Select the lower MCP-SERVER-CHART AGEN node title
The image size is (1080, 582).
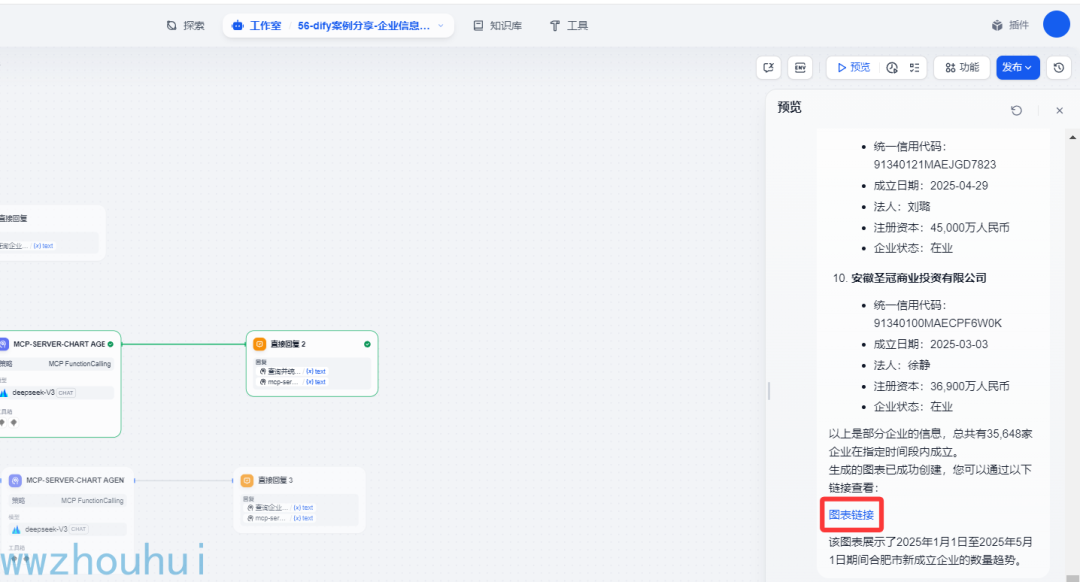[x=75, y=480]
